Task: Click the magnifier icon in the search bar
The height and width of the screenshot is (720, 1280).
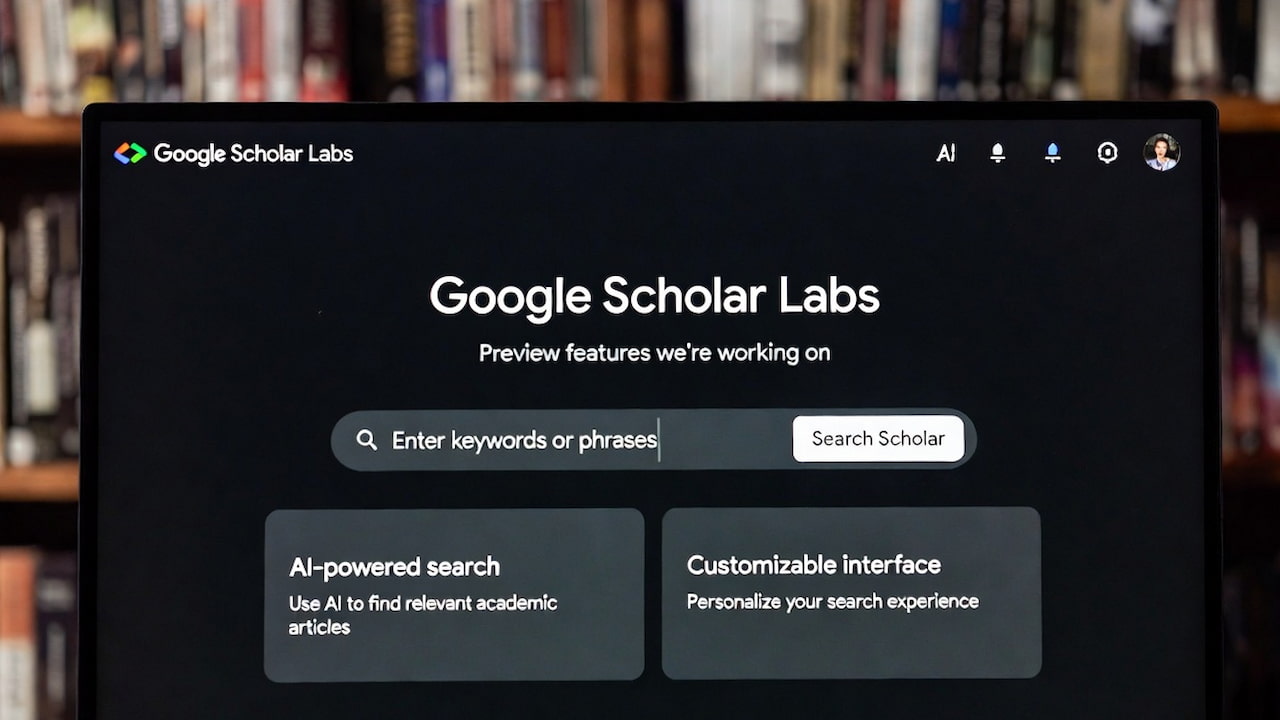Action: click(x=367, y=439)
